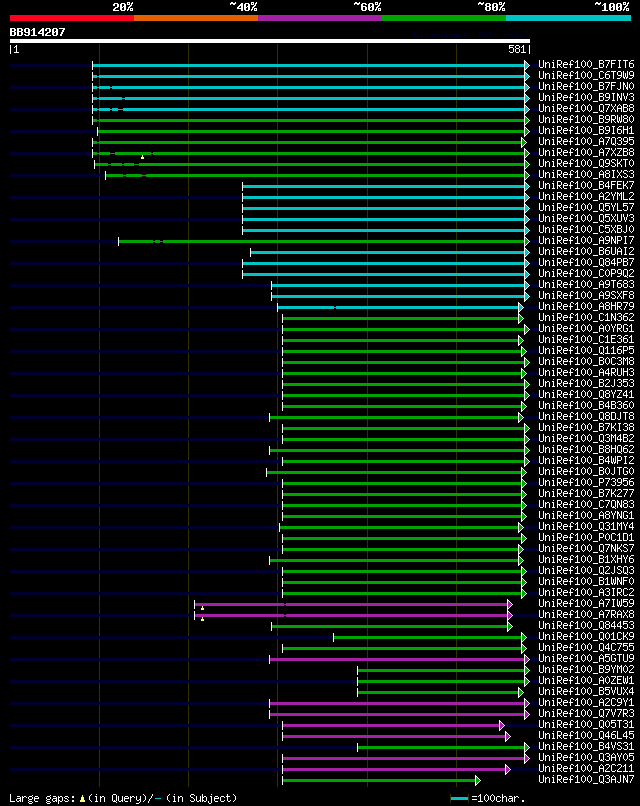Click the arrowhead ending the Q84453 alignment
Viewport: 640px width, 806px height.
tap(510, 627)
